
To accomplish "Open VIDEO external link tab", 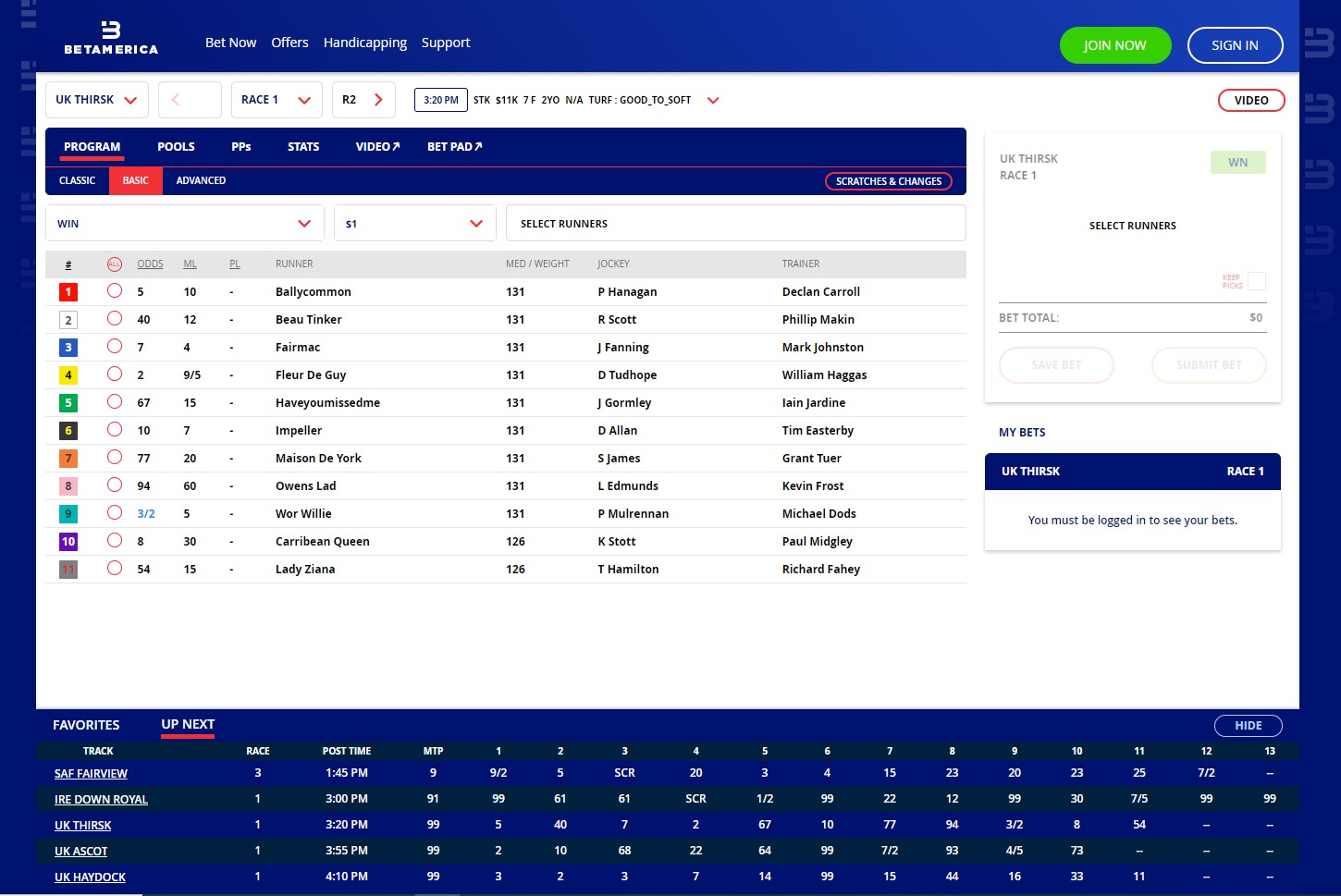I will coord(377,147).
